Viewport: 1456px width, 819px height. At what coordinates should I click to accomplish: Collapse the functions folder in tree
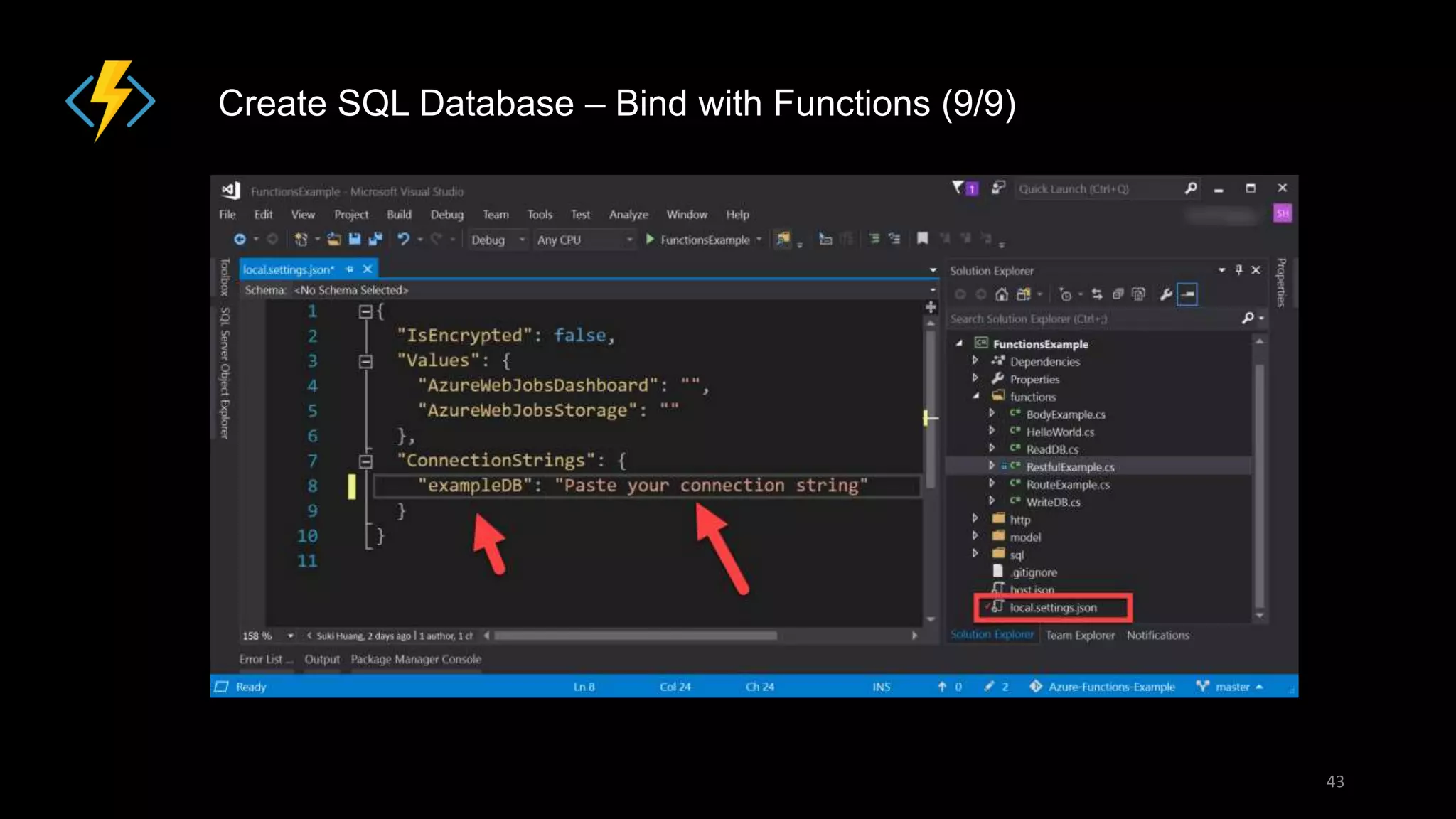[x=976, y=396]
